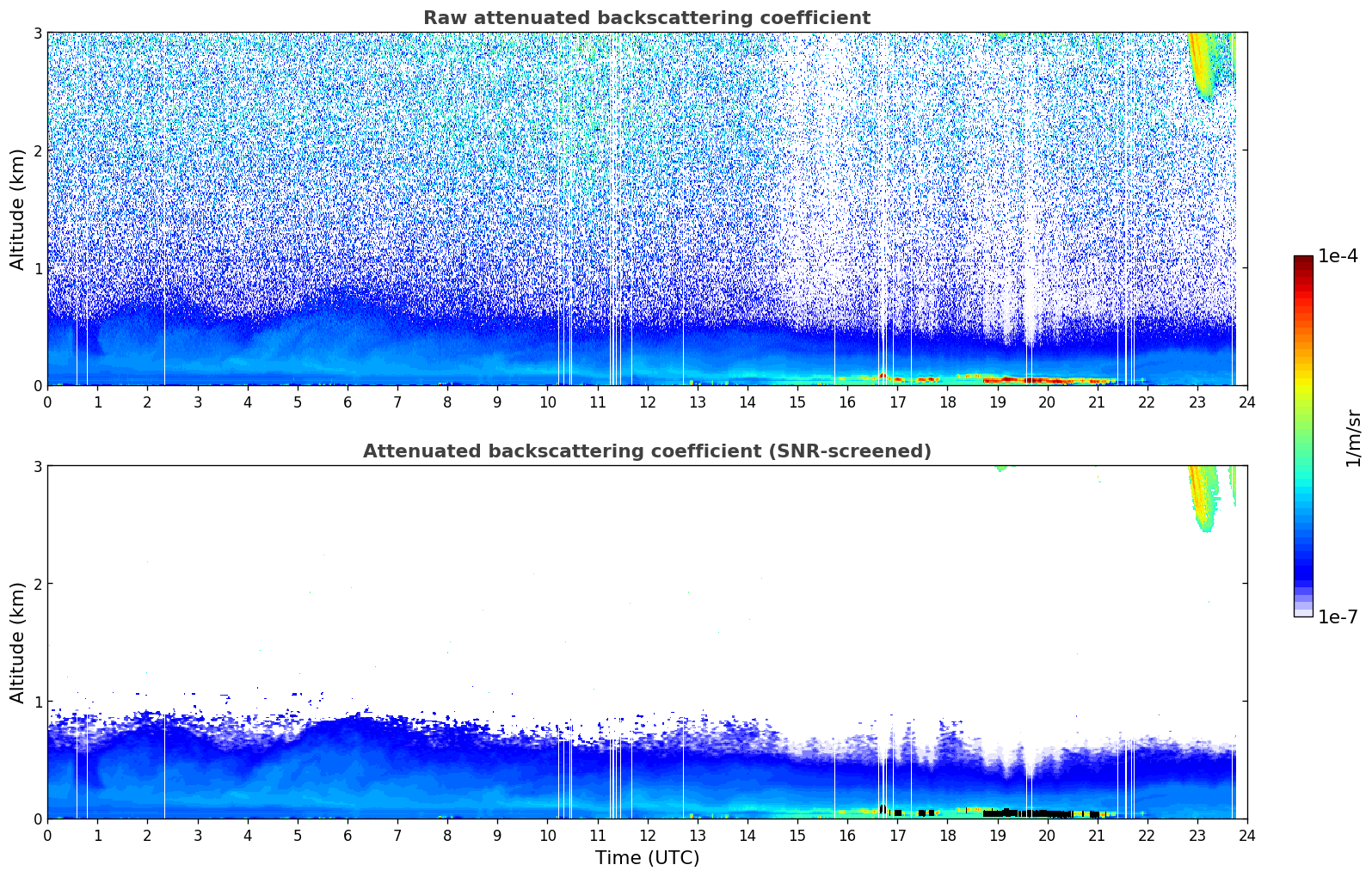Click the '1e-4' colorbar maximum label
This screenshot has width=1372, height=877.
click(1338, 256)
